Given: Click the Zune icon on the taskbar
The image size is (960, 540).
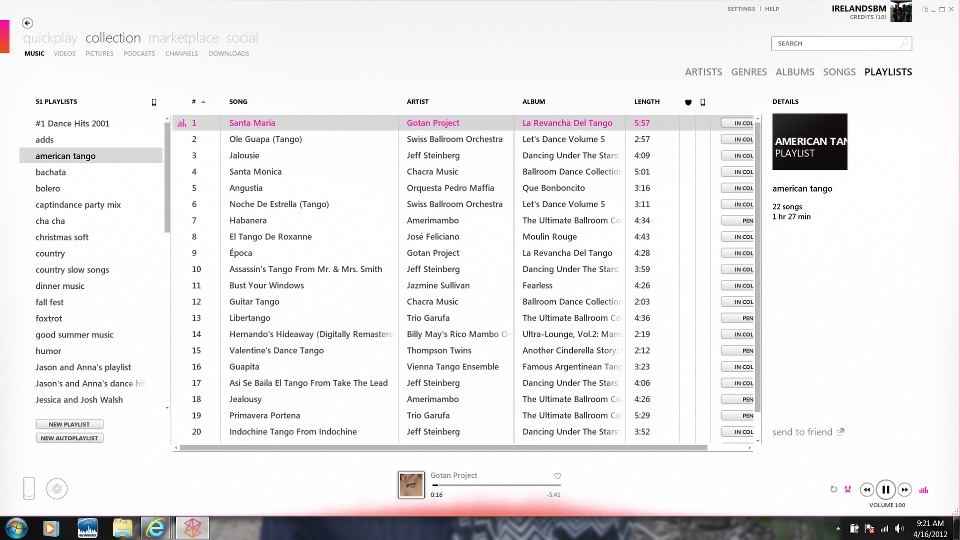Looking at the screenshot, I should click(x=192, y=528).
